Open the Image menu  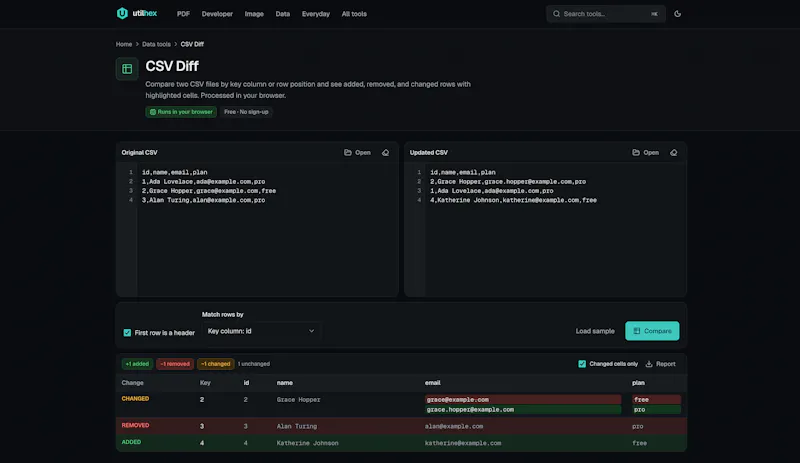[x=254, y=14]
